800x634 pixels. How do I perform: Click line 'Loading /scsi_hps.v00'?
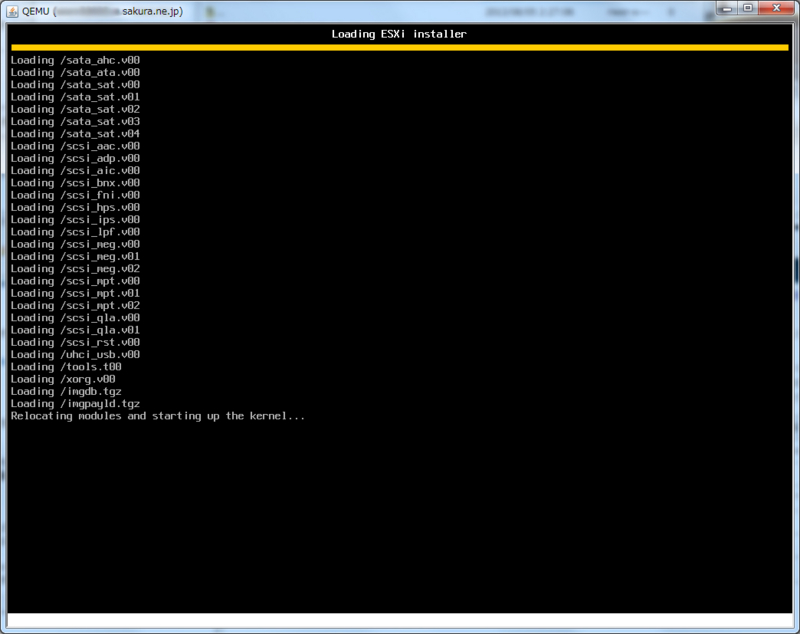click(75, 207)
